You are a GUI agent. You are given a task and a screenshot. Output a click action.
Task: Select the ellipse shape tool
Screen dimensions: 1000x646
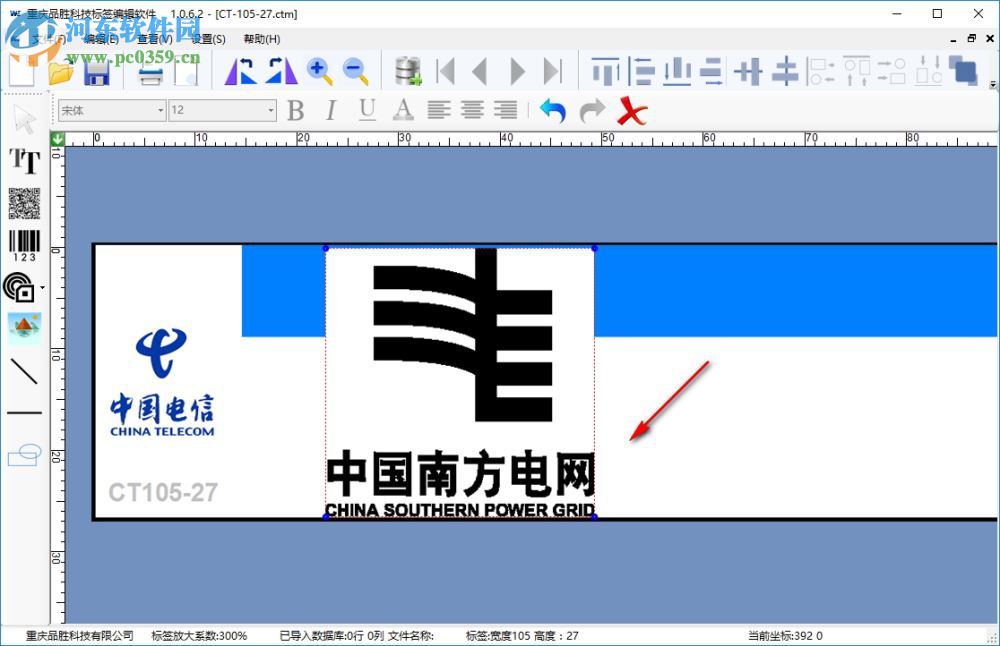tap(22, 455)
